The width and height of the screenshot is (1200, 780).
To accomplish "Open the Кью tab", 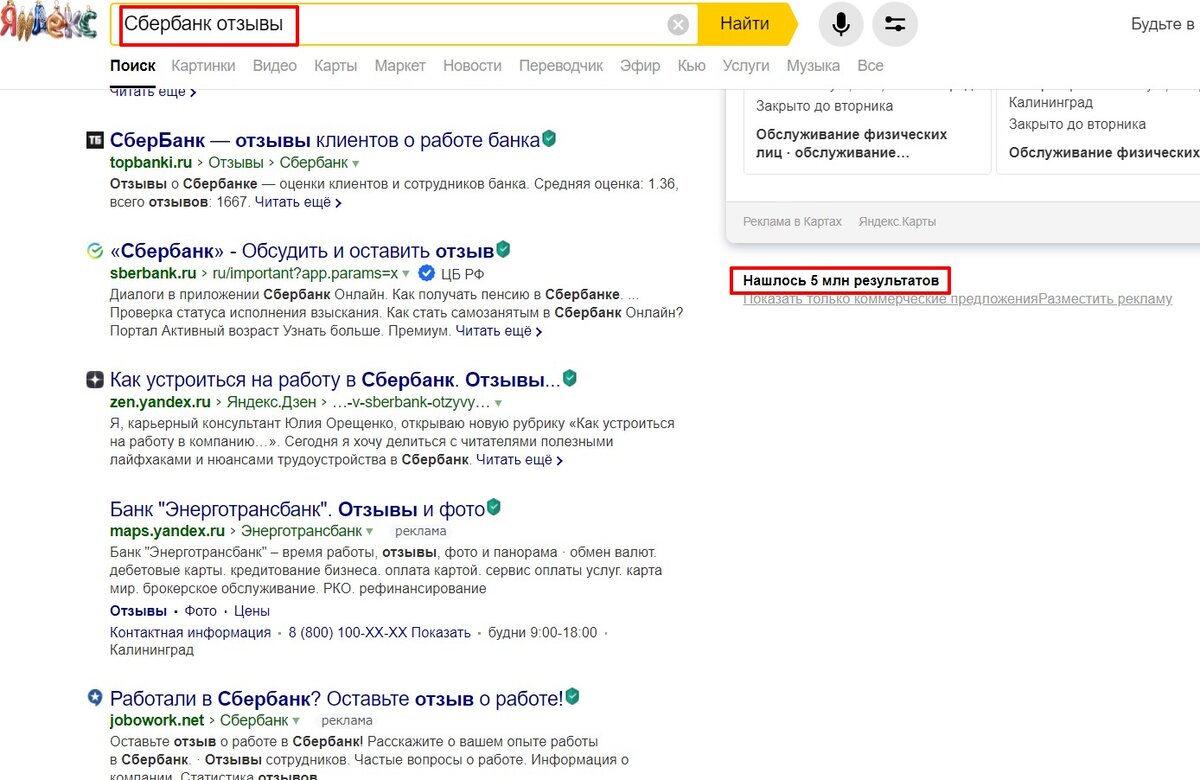I will (692, 65).
